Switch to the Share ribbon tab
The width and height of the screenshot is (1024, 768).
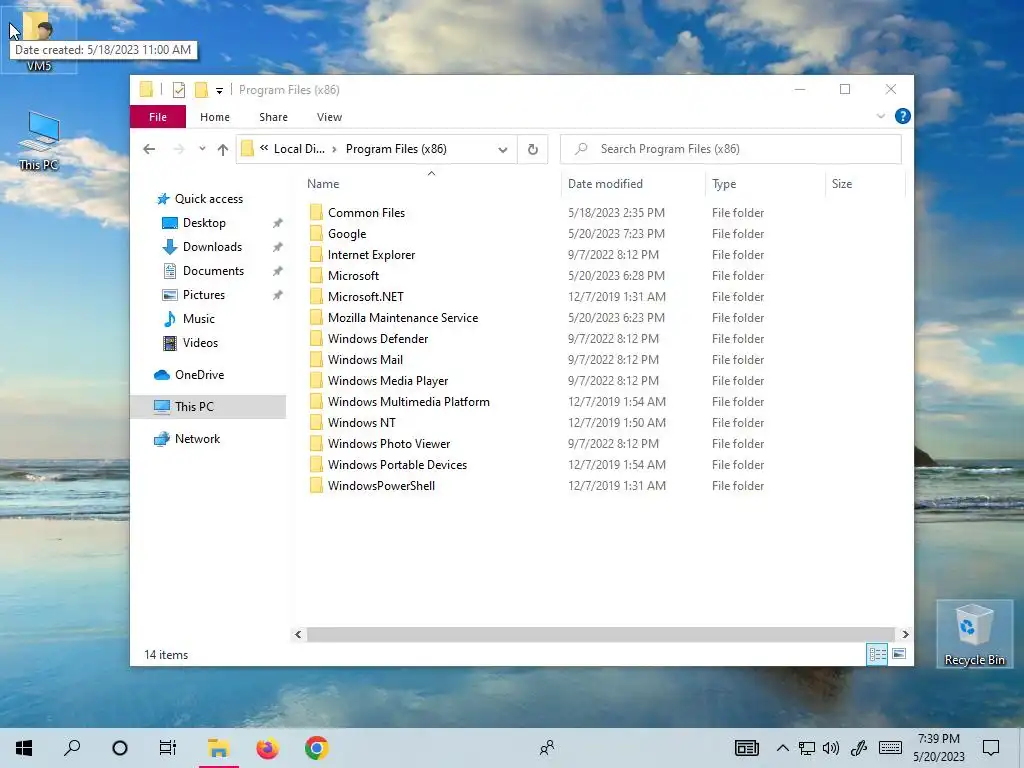click(273, 117)
